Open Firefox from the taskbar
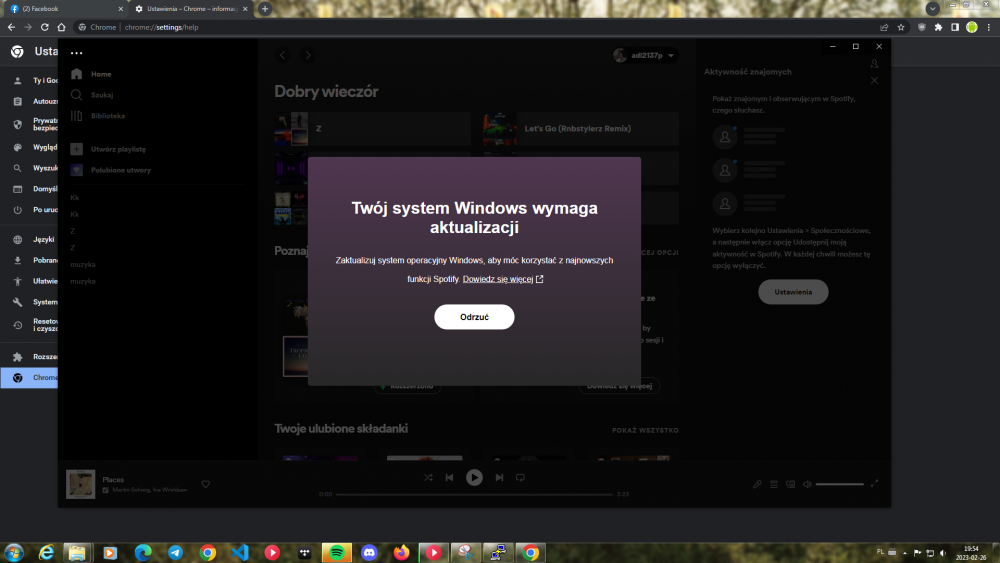 click(401, 553)
